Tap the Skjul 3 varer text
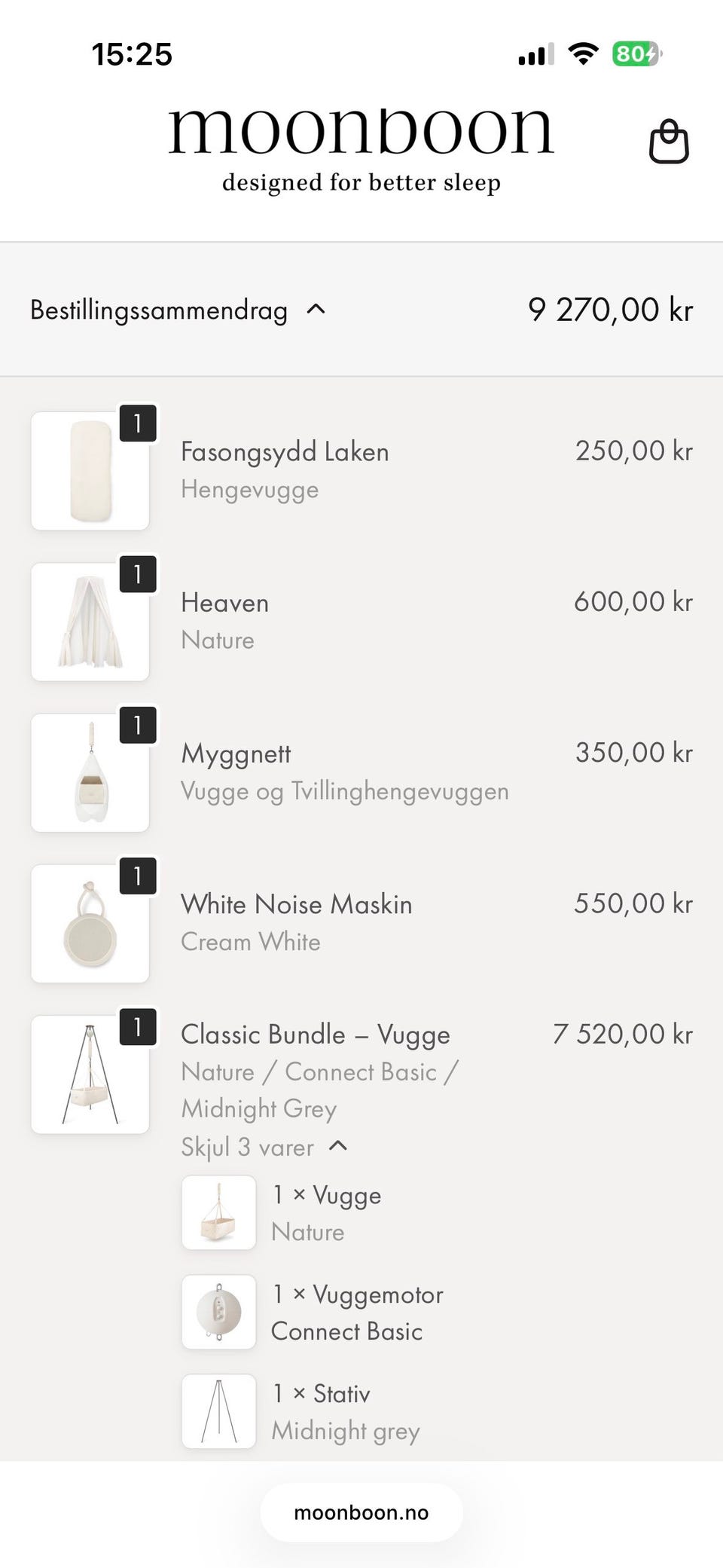Image resolution: width=723 pixels, height=1568 pixels. 247,1147
